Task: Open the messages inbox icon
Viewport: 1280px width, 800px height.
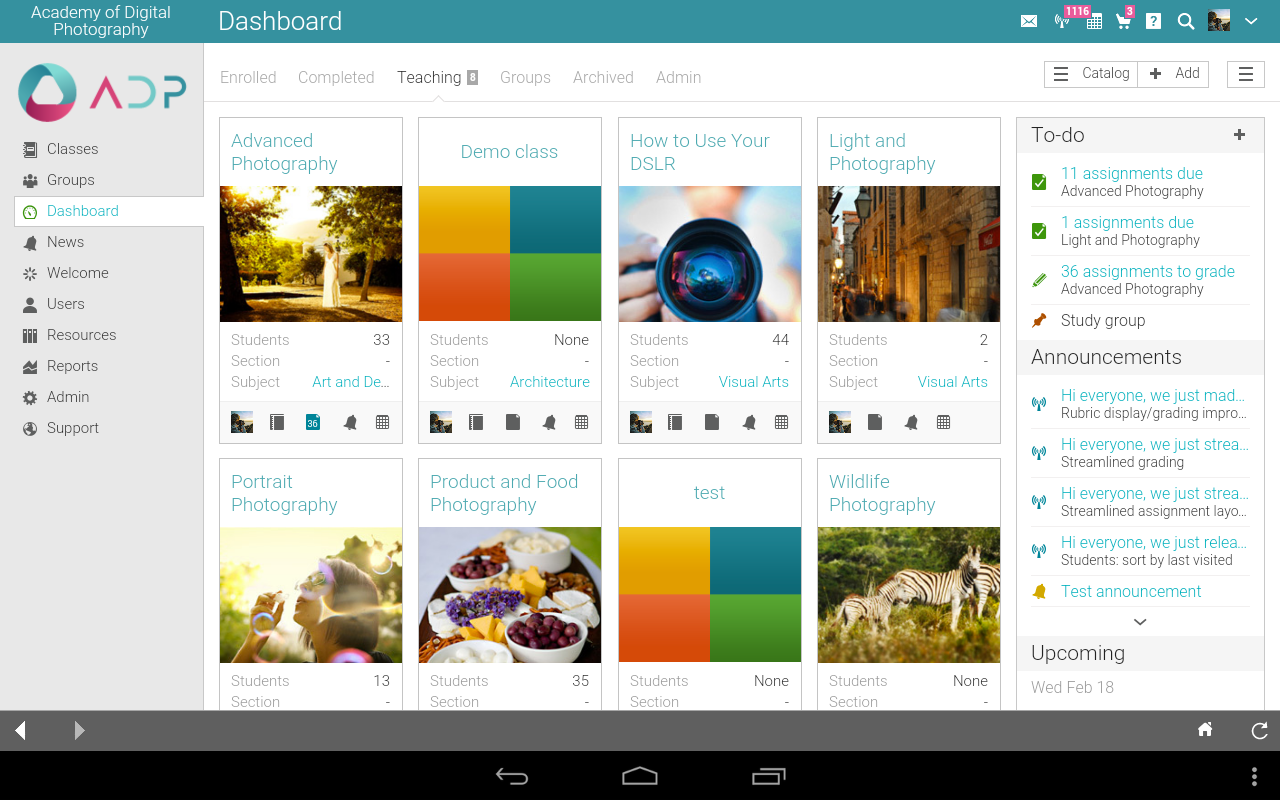Action: click(1028, 20)
